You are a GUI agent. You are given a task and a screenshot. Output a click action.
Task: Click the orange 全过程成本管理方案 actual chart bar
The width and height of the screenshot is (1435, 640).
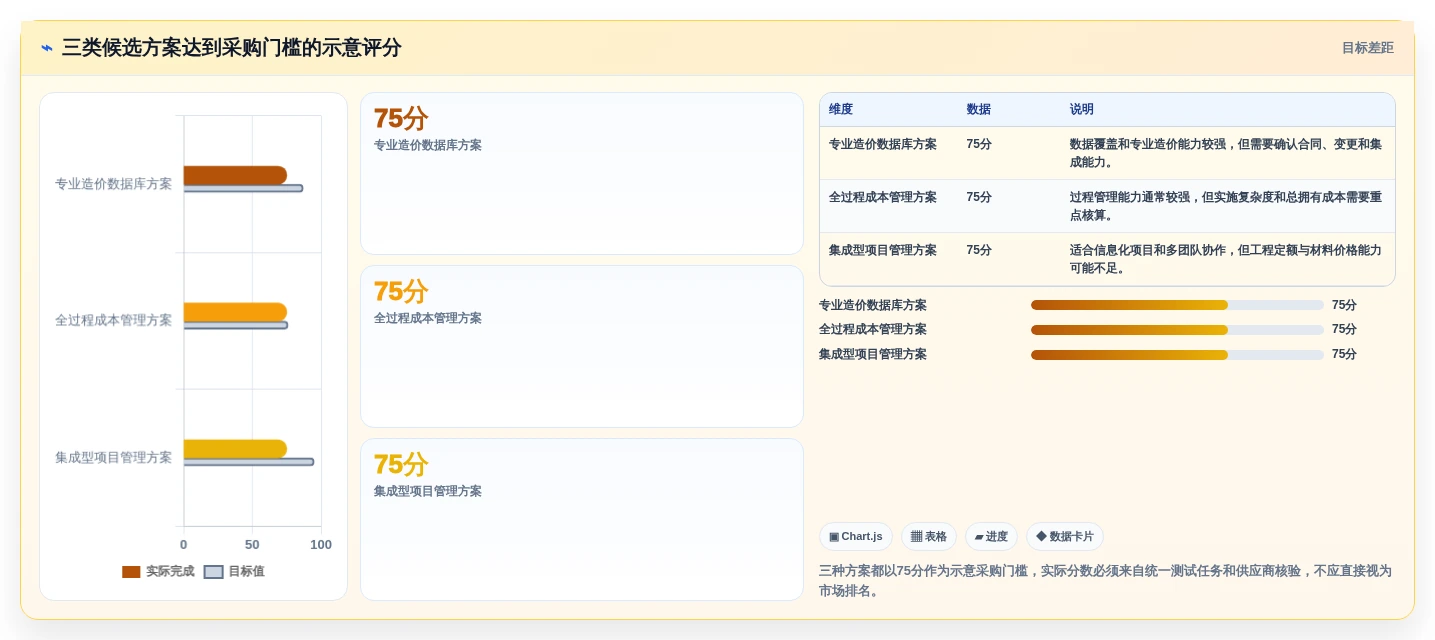pyautogui.click(x=235, y=312)
